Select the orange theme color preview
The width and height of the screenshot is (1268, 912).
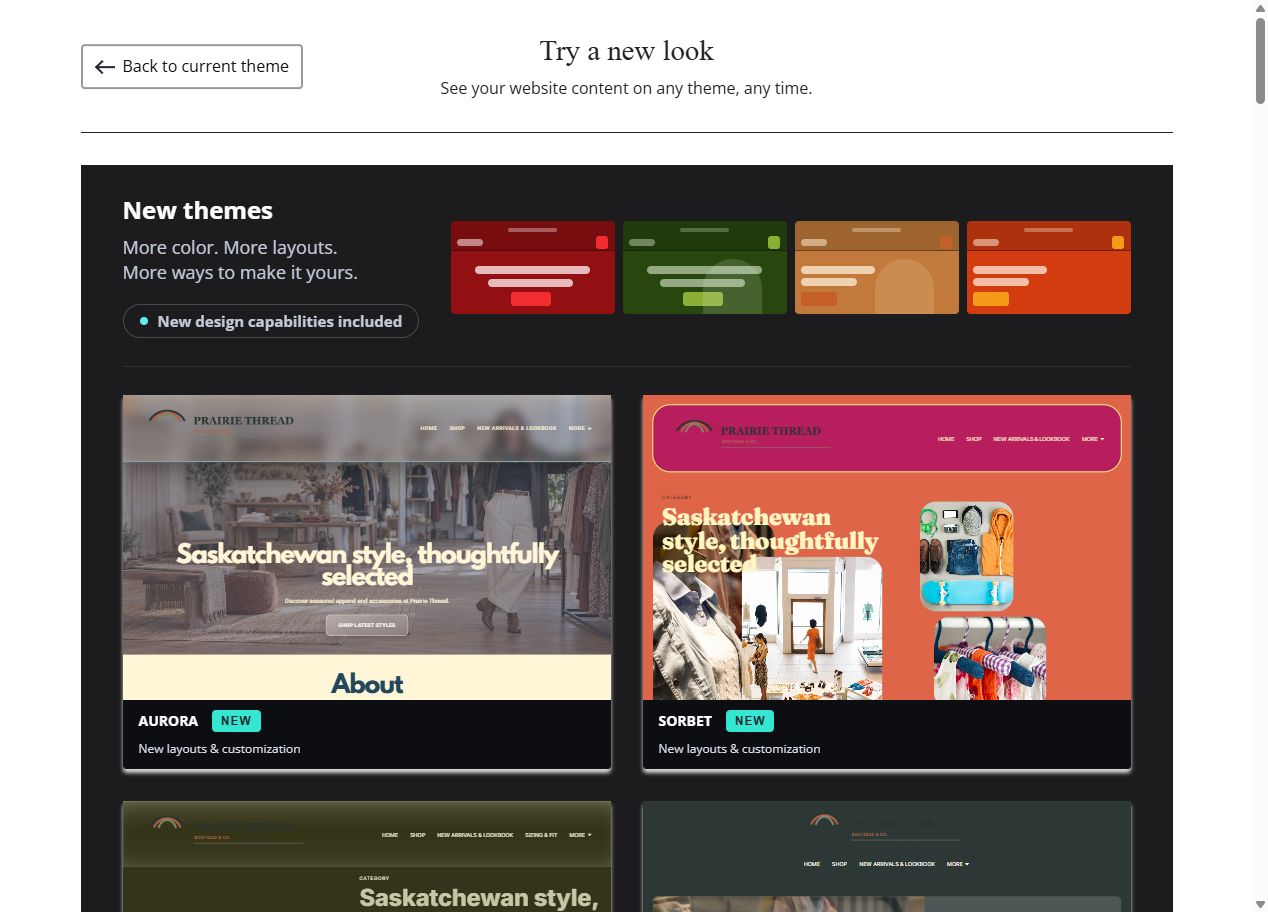[x=1049, y=267]
